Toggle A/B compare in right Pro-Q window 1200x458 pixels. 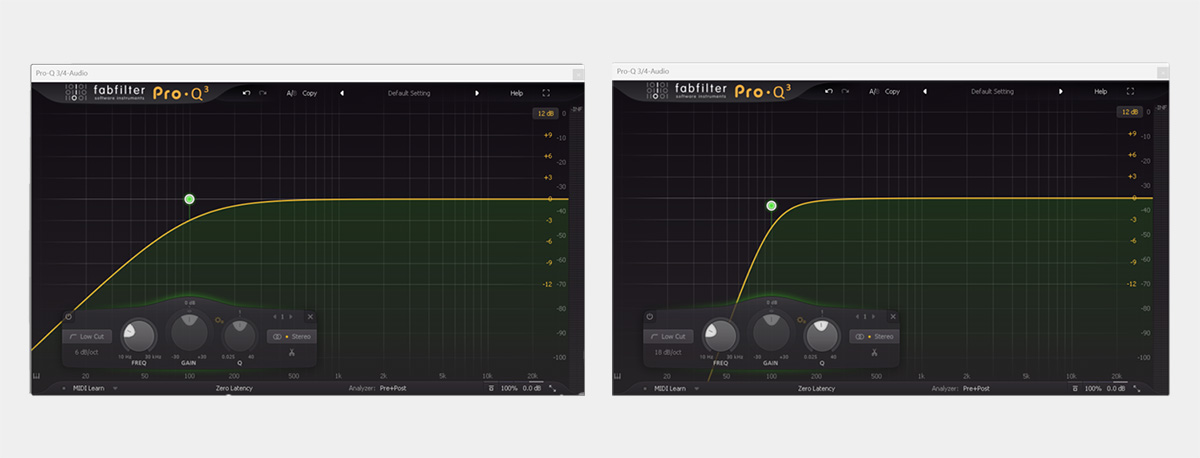coord(874,91)
